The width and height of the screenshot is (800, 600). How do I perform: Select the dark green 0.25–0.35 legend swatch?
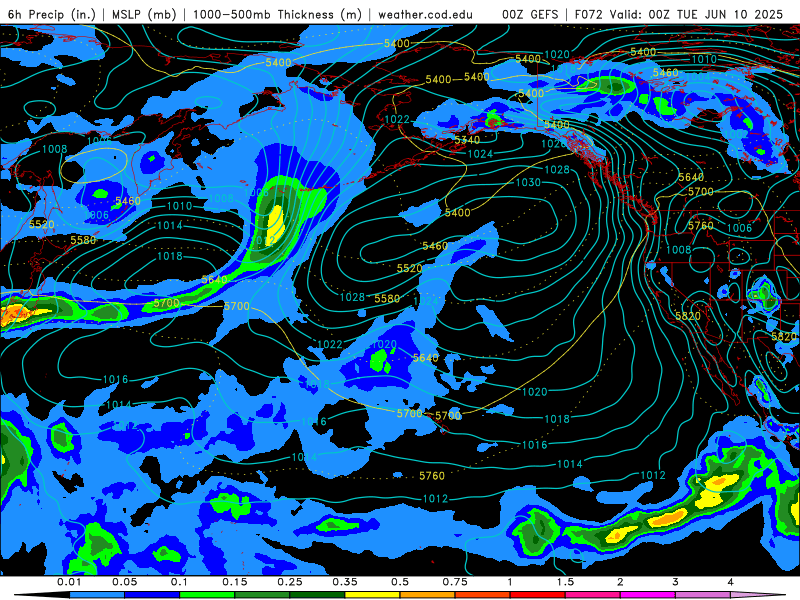coord(317,595)
